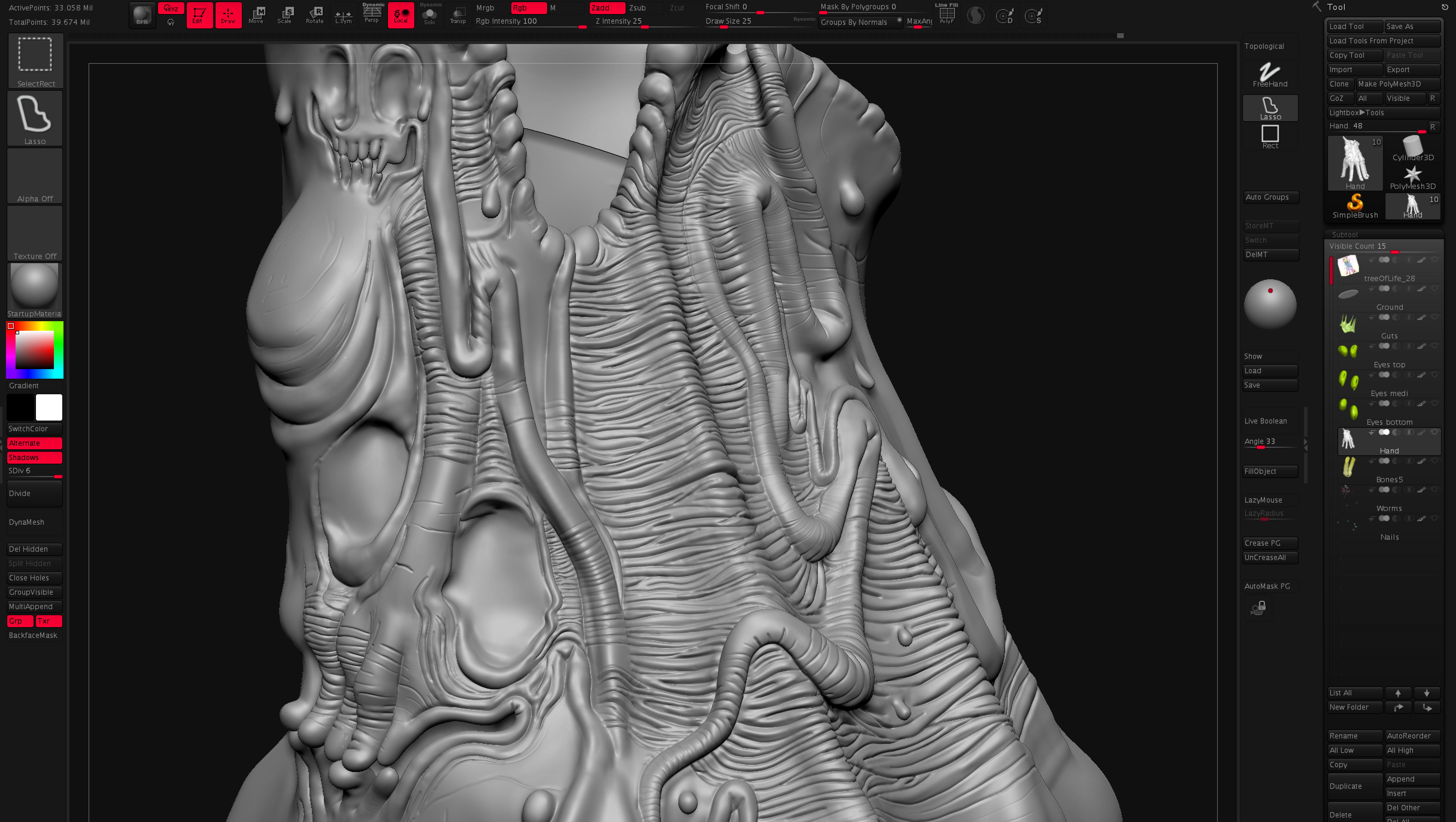Select the Rgb mode item
1456x822 pixels.
click(528, 8)
